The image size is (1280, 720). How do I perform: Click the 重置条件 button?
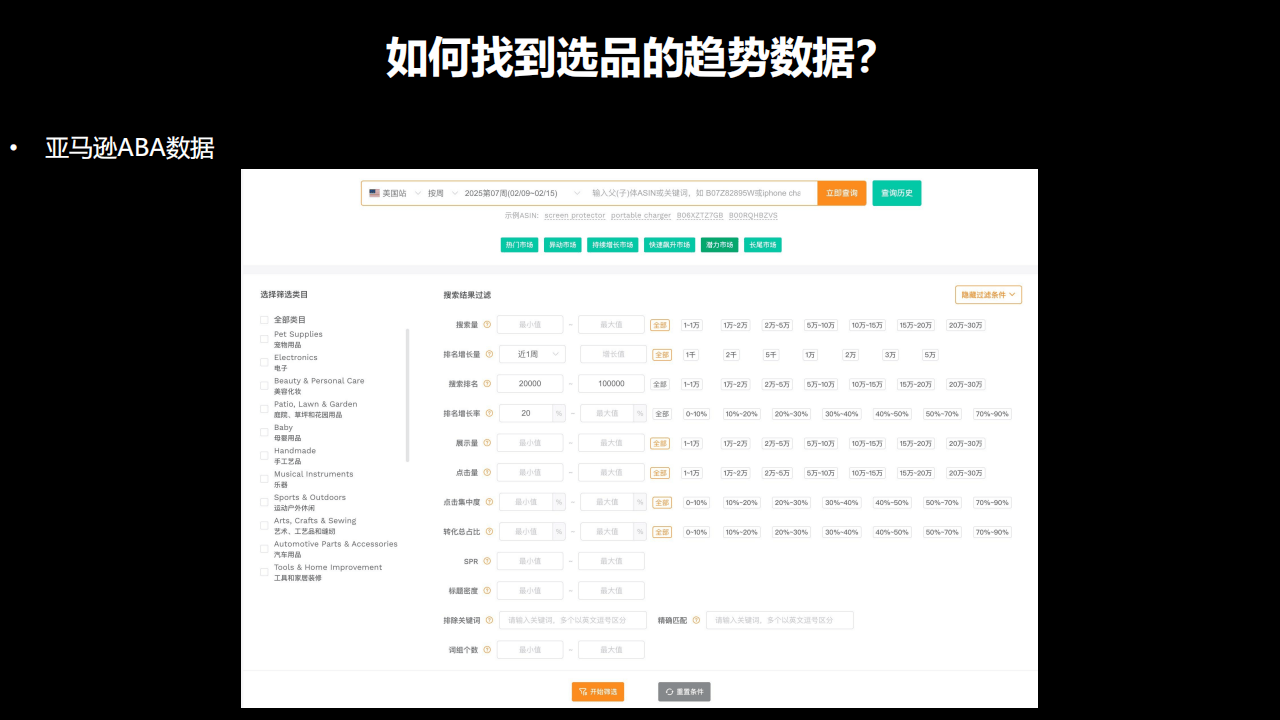[684, 692]
